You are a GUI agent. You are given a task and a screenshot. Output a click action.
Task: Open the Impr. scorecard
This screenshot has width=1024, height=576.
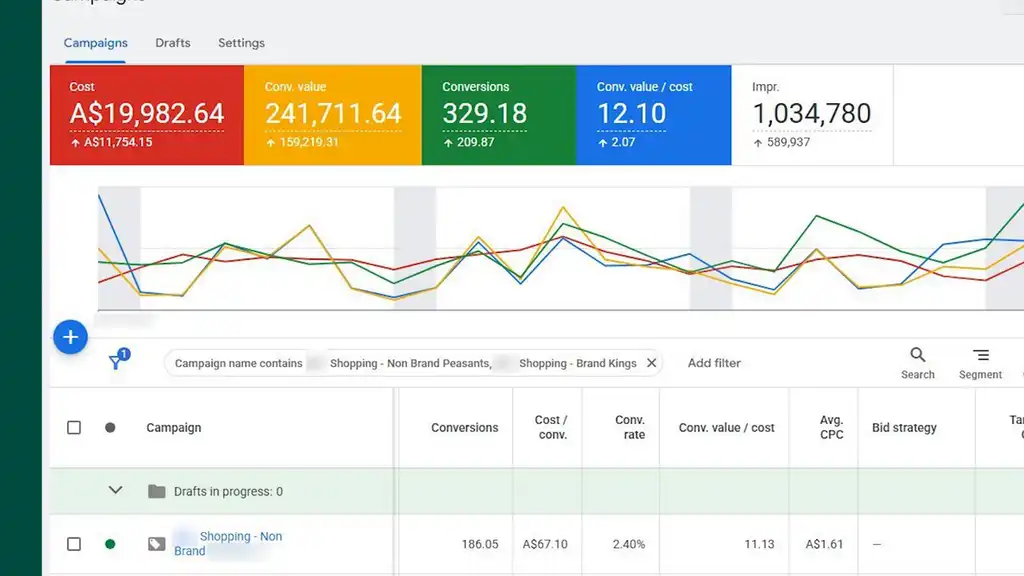pyautogui.click(x=812, y=115)
